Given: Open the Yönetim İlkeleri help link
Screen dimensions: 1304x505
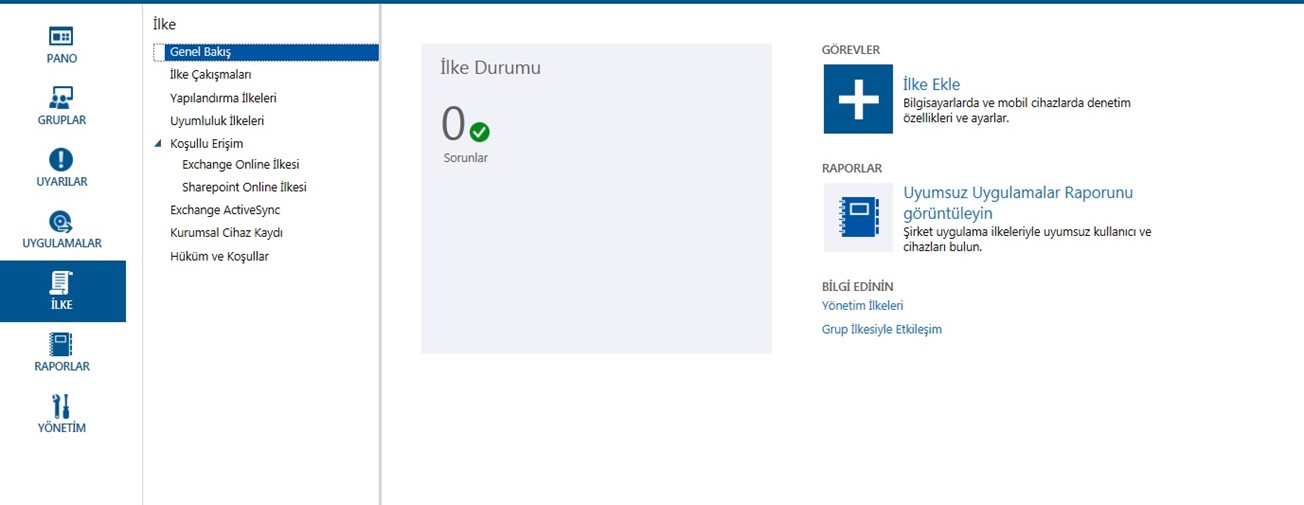Looking at the screenshot, I should tap(862, 306).
